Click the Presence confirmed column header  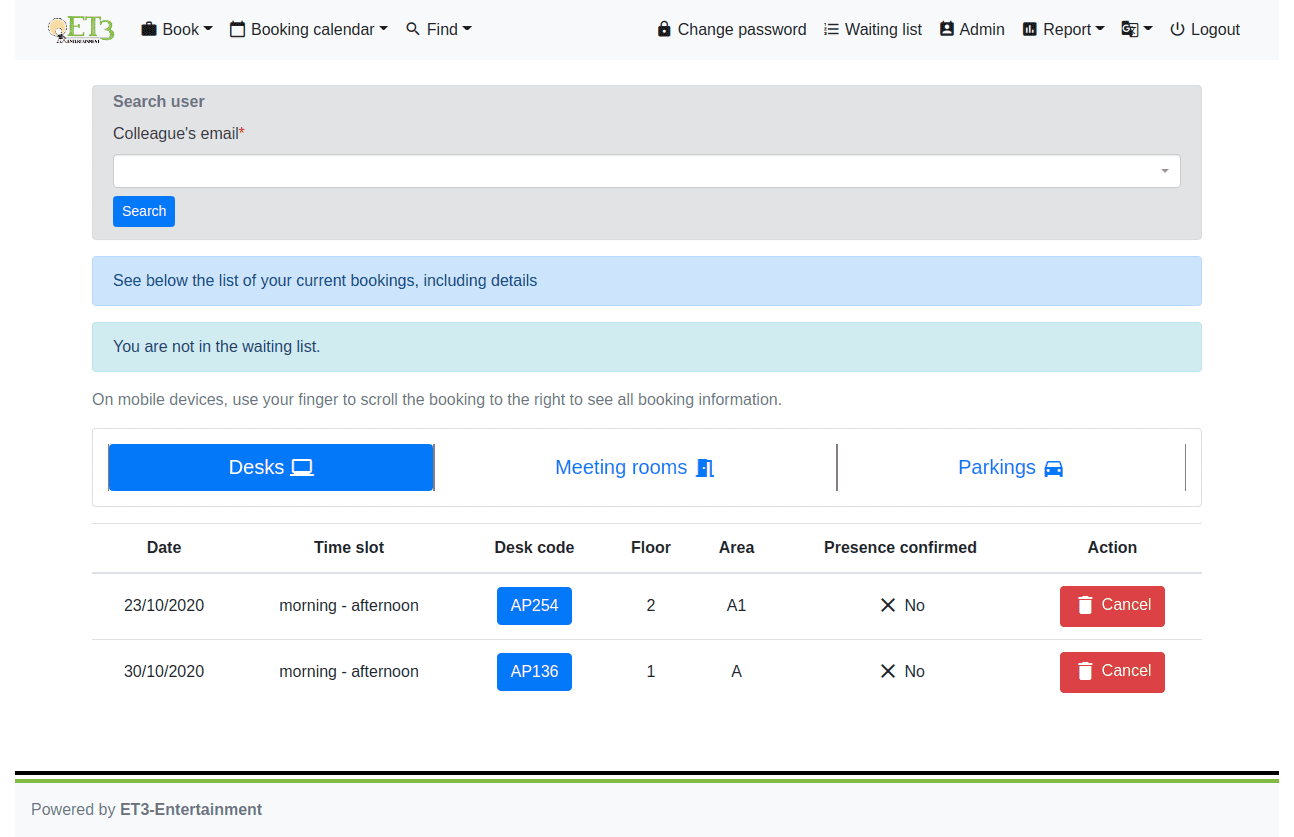(900, 548)
